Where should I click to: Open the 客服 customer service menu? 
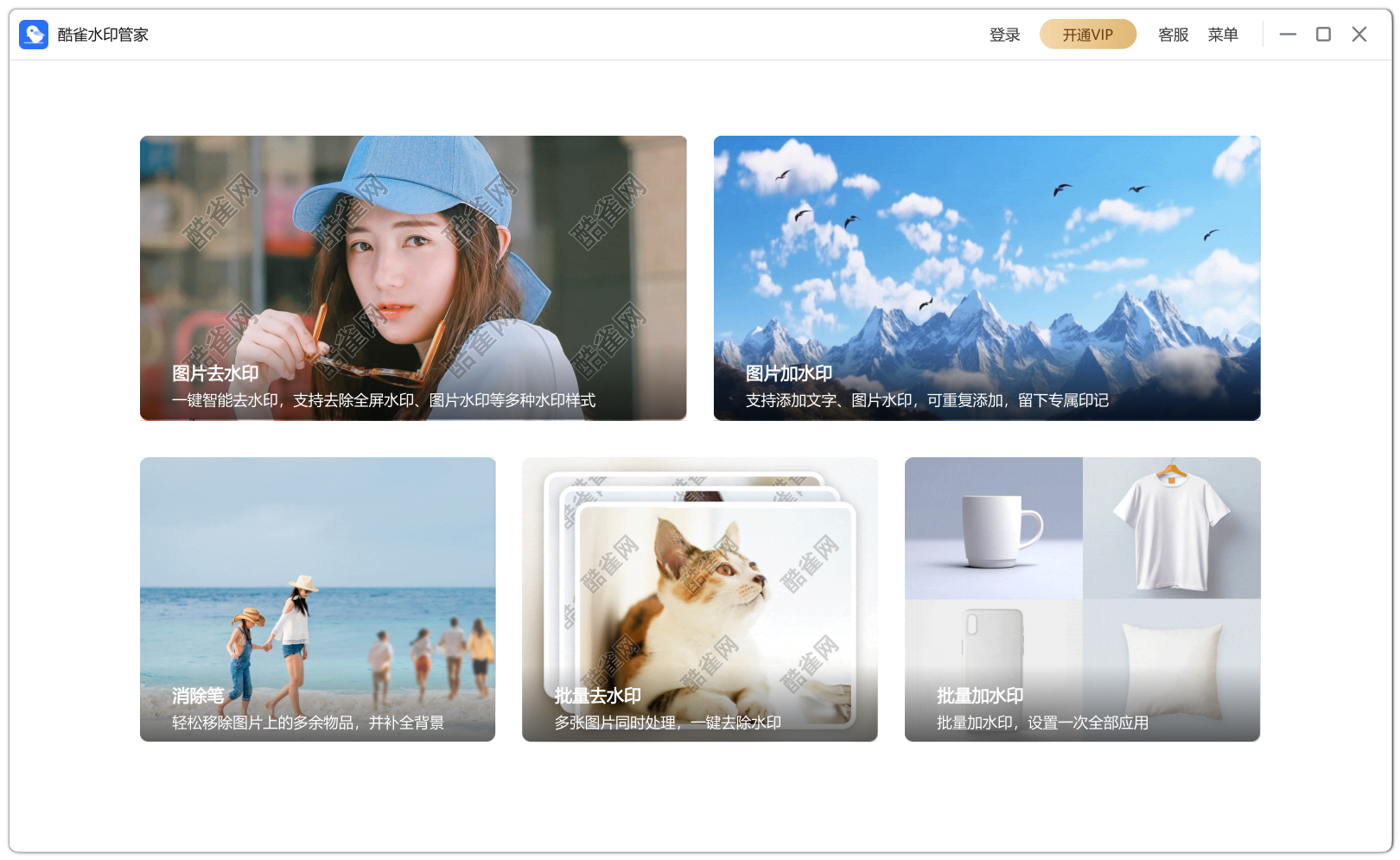pyautogui.click(x=1174, y=35)
